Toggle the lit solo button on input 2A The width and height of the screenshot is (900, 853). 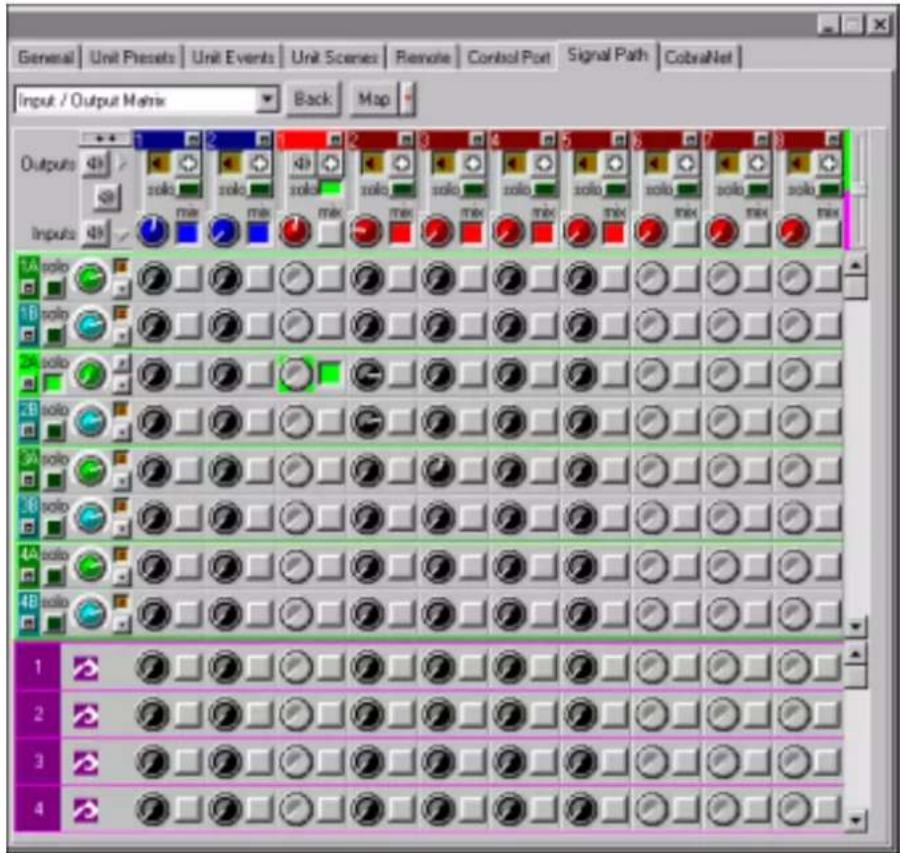53,382
